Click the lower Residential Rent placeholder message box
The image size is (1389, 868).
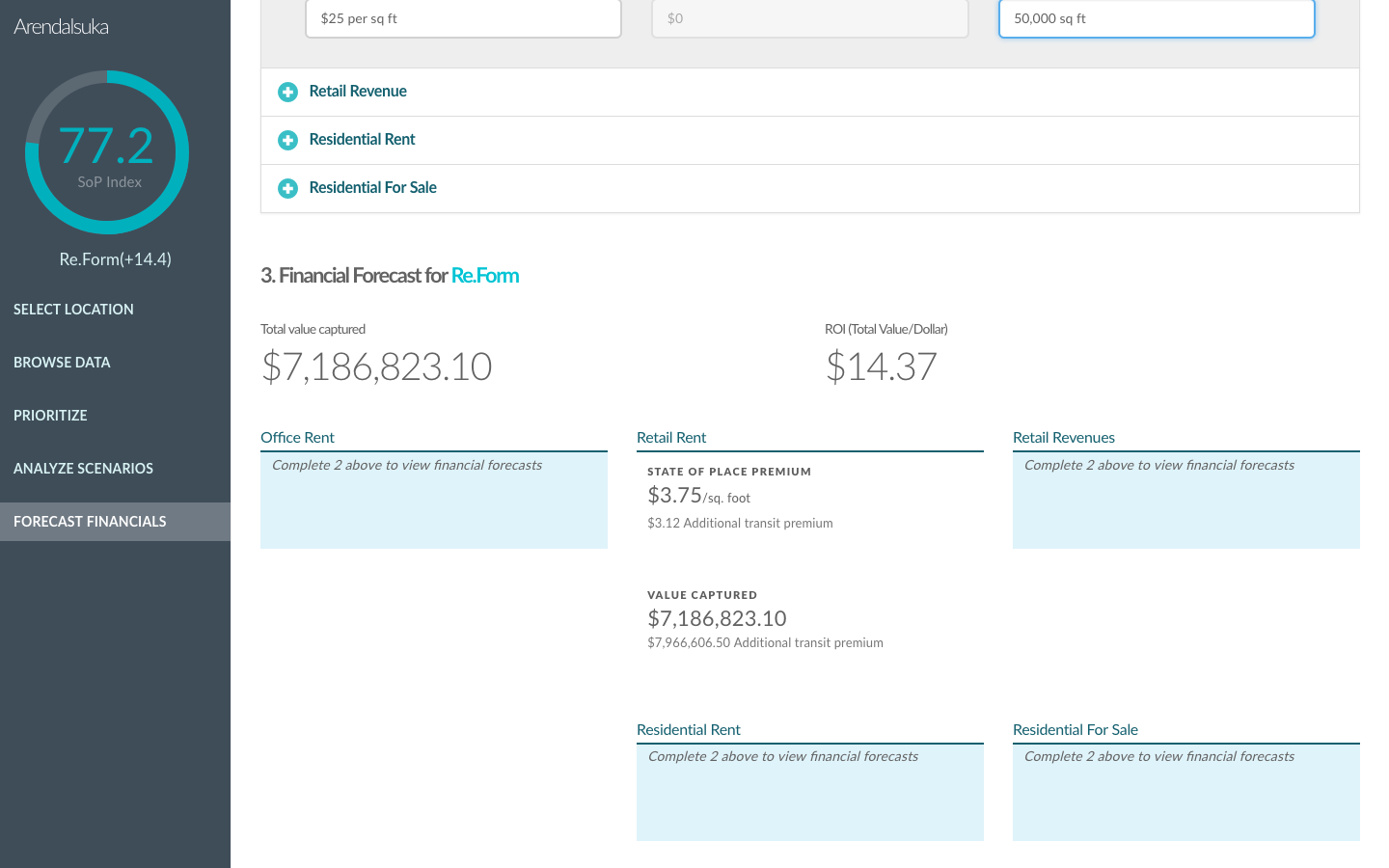click(x=810, y=793)
